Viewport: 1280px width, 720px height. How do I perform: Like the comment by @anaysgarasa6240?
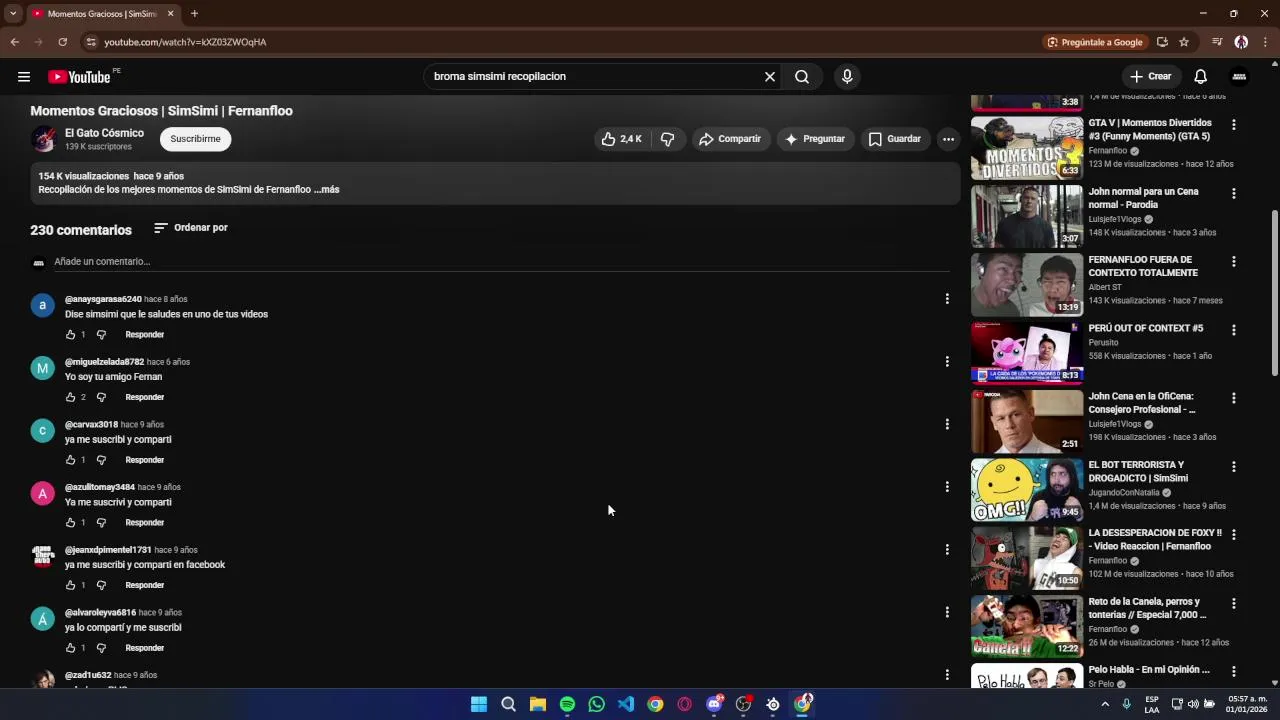70,335
